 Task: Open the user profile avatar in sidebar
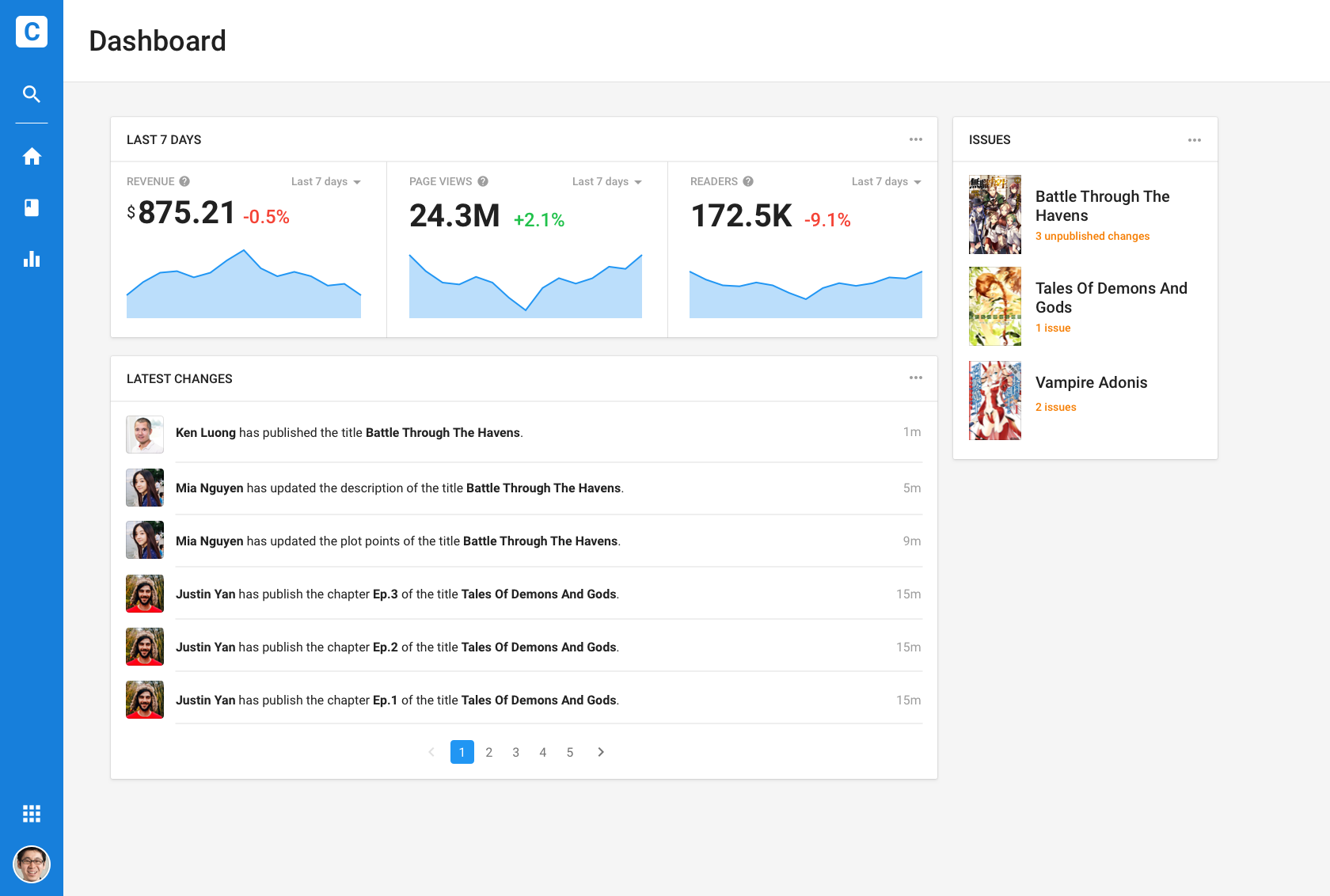(32, 864)
